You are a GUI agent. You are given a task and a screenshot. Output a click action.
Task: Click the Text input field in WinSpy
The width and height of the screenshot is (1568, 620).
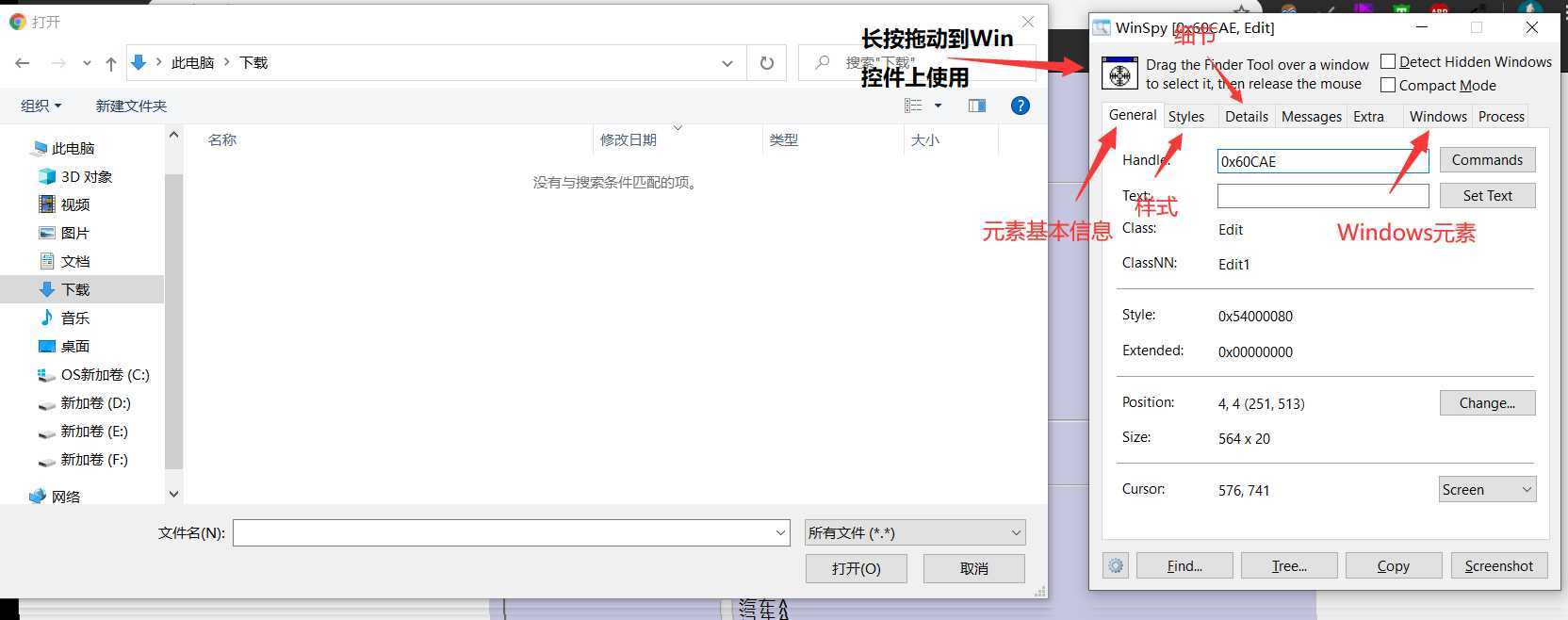pos(1323,196)
